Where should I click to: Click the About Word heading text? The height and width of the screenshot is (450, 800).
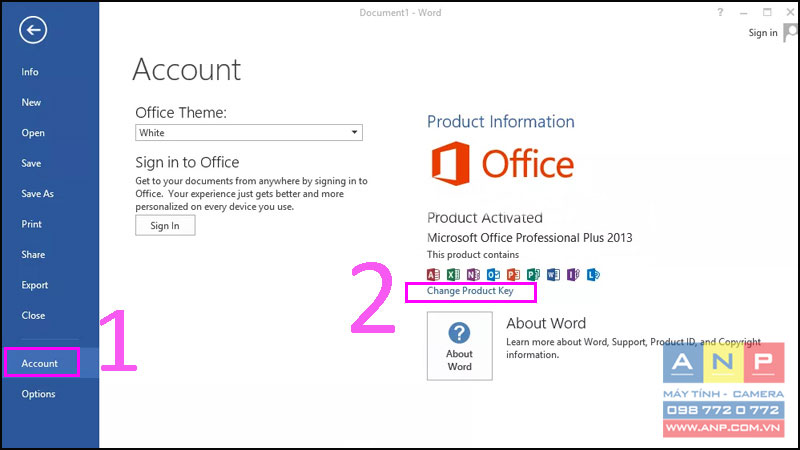coord(546,323)
